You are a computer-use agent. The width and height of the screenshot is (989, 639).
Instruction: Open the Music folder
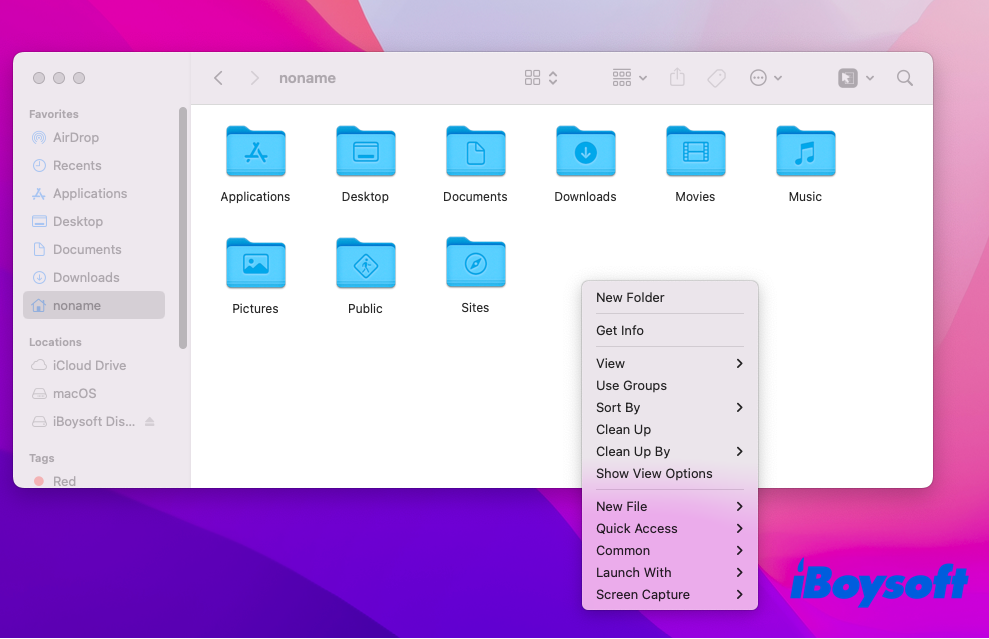click(x=805, y=152)
